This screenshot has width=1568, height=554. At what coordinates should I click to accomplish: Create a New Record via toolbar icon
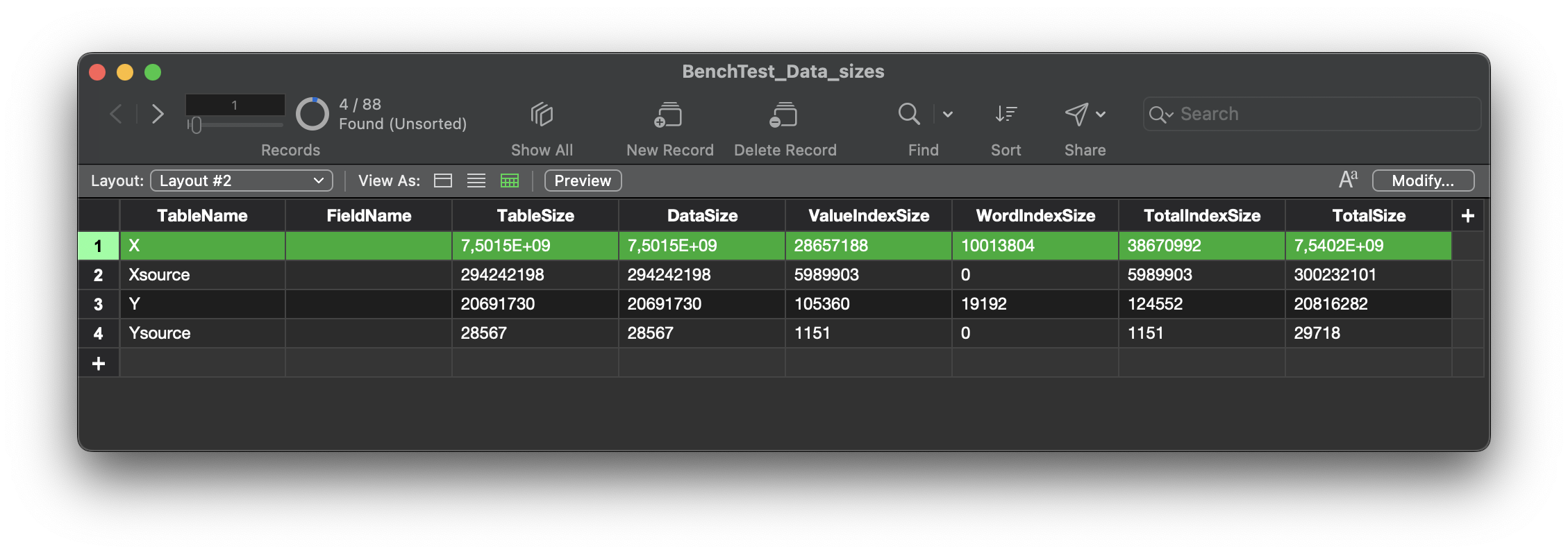[x=669, y=115]
